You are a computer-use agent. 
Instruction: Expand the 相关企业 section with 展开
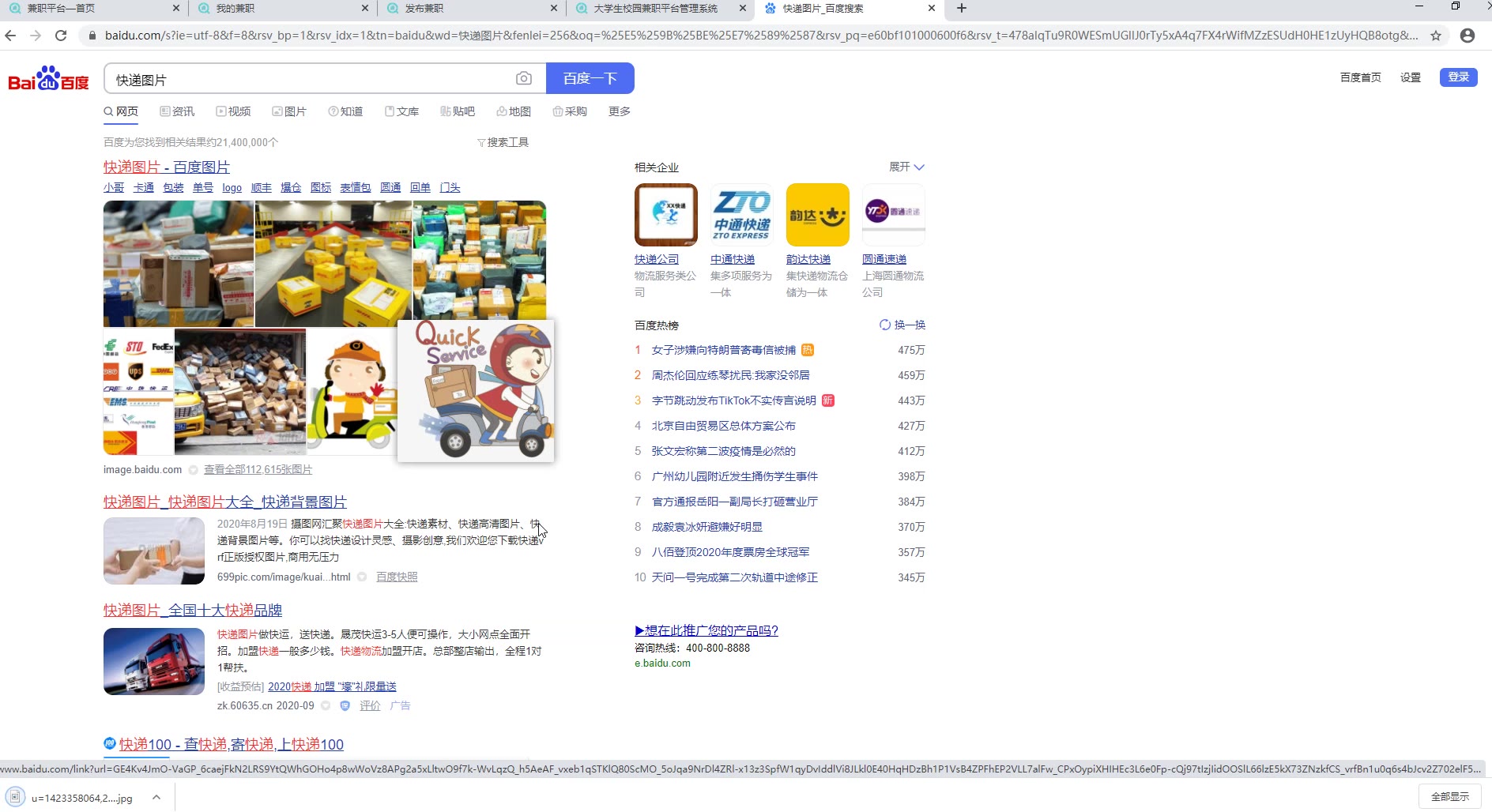tap(906, 167)
